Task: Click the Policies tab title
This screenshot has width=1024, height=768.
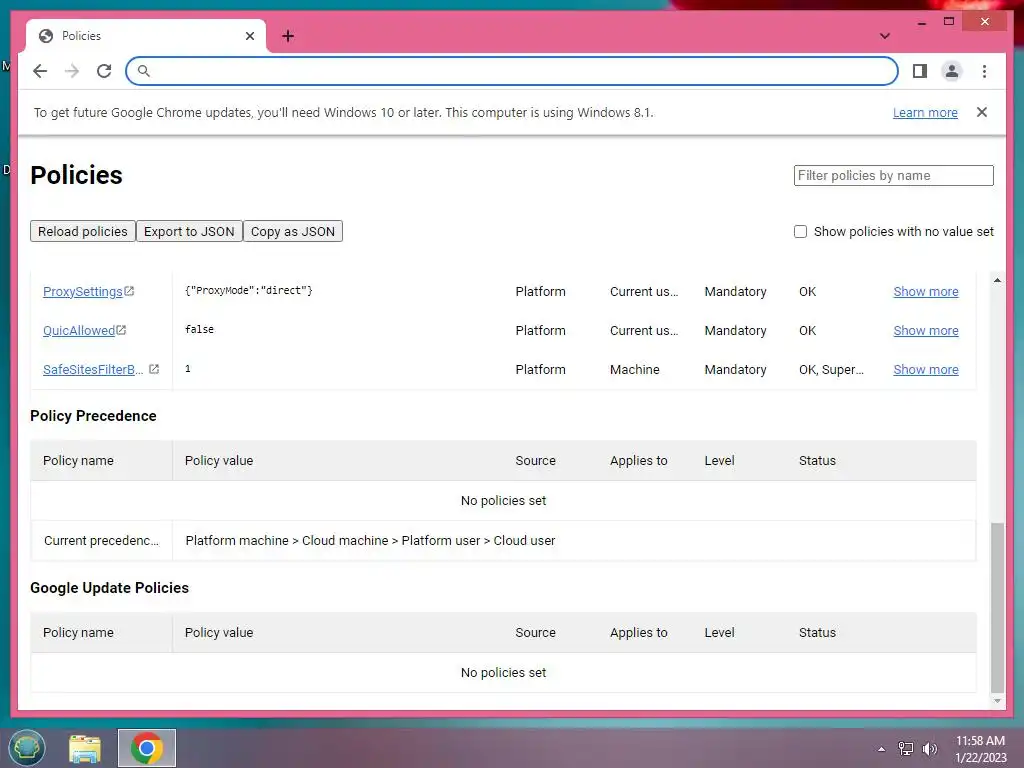Action: [81, 36]
